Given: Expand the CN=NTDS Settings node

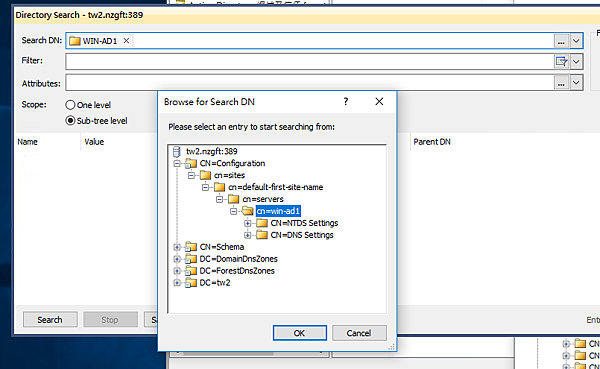Looking at the screenshot, I should coord(248,223).
